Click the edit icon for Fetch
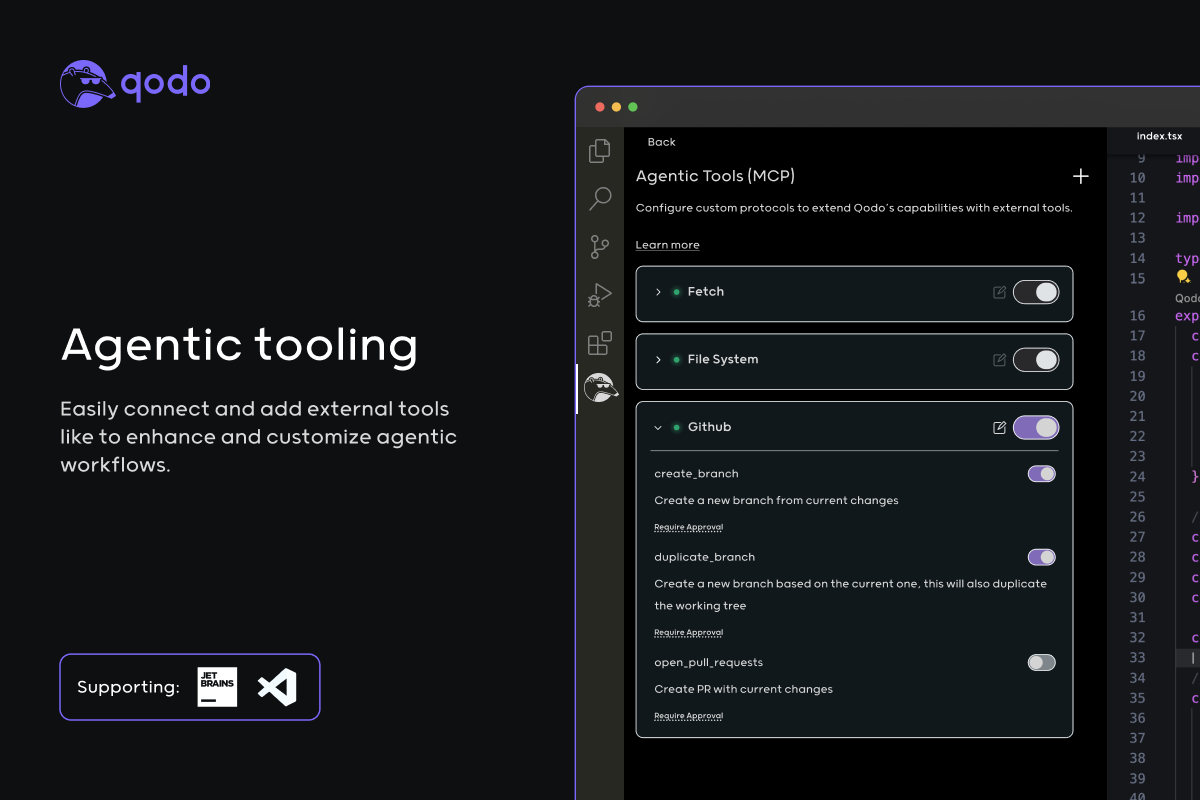This screenshot has width=1200, height=800. tap(999, 292)
